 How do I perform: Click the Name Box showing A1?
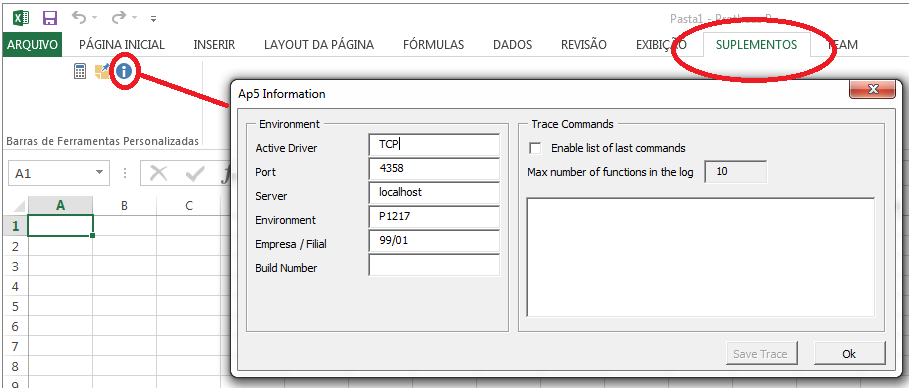(x=52, y=173)
